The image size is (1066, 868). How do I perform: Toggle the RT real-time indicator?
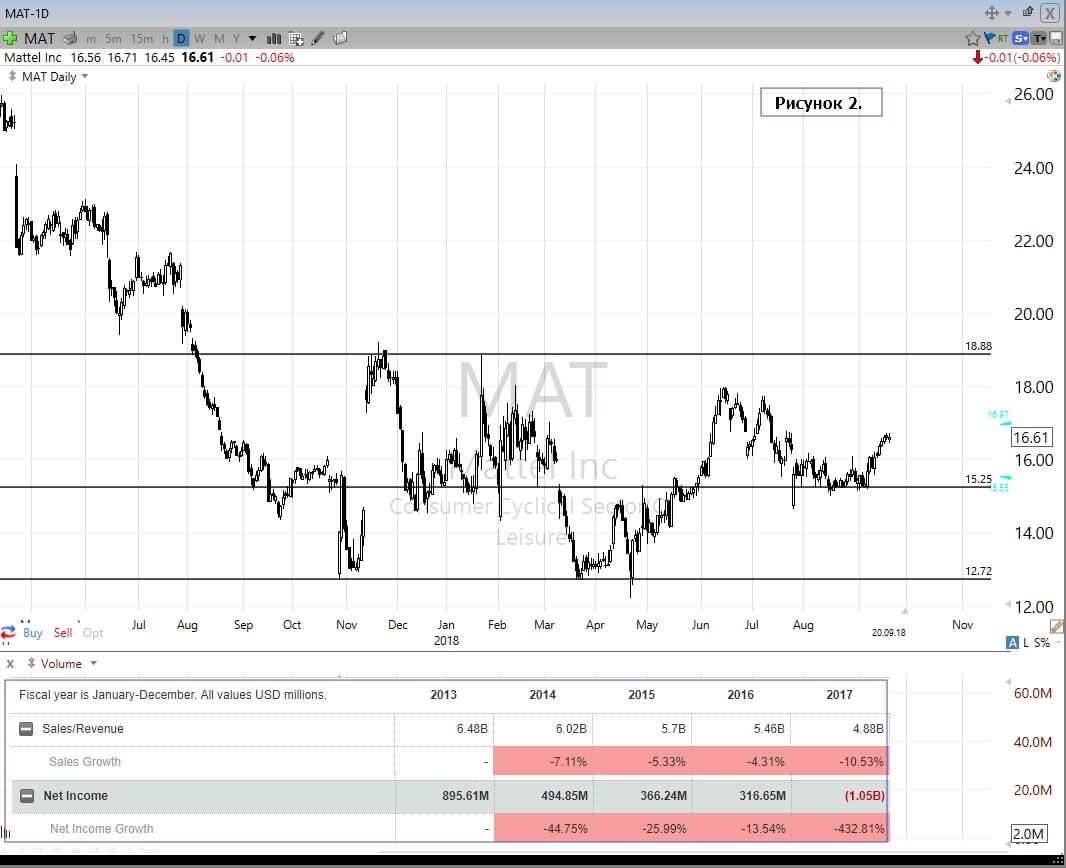click(x=1003, y=38)
